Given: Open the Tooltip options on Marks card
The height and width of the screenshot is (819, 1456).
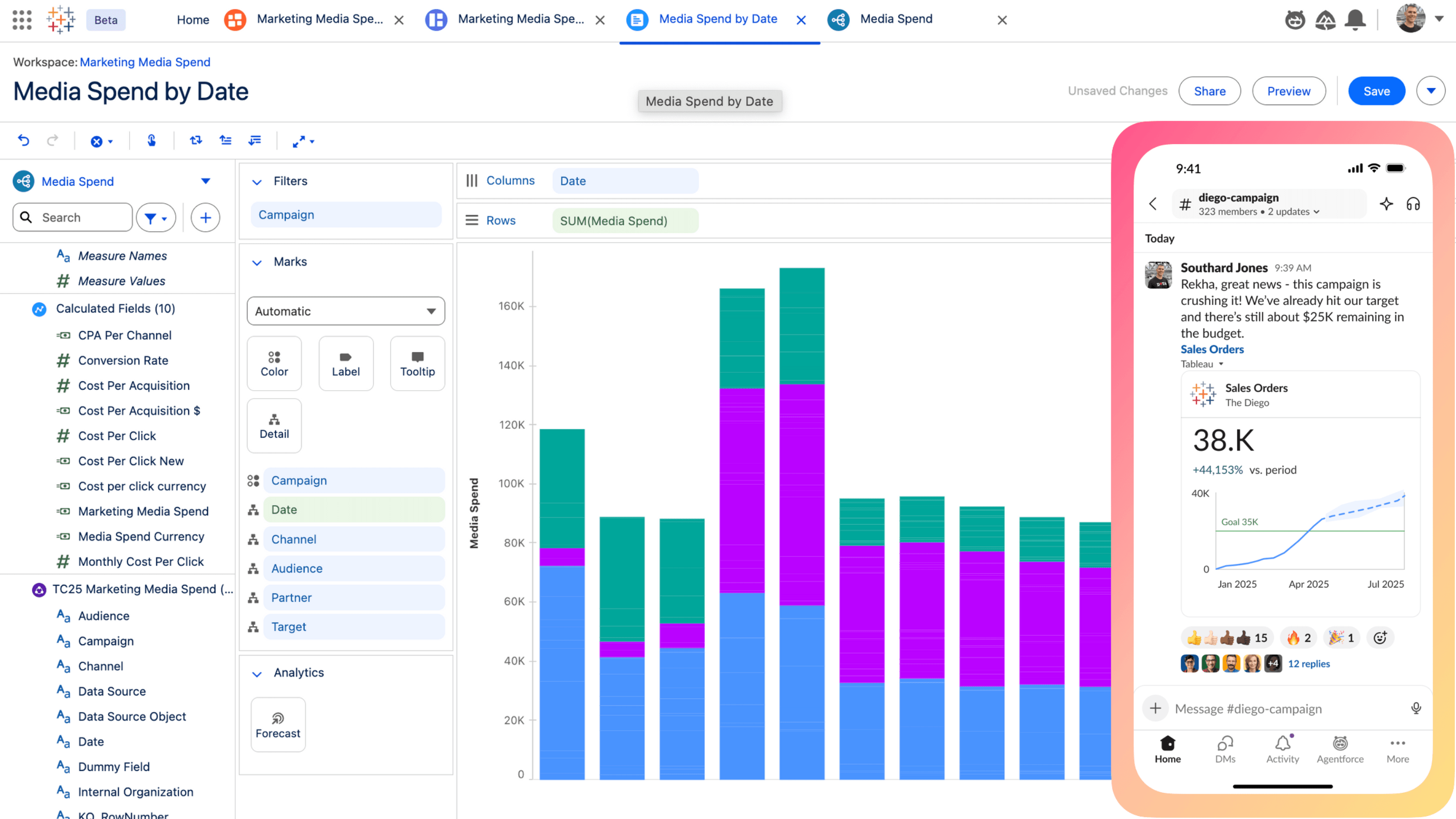Looking at the screenshot, I should 417,363.
